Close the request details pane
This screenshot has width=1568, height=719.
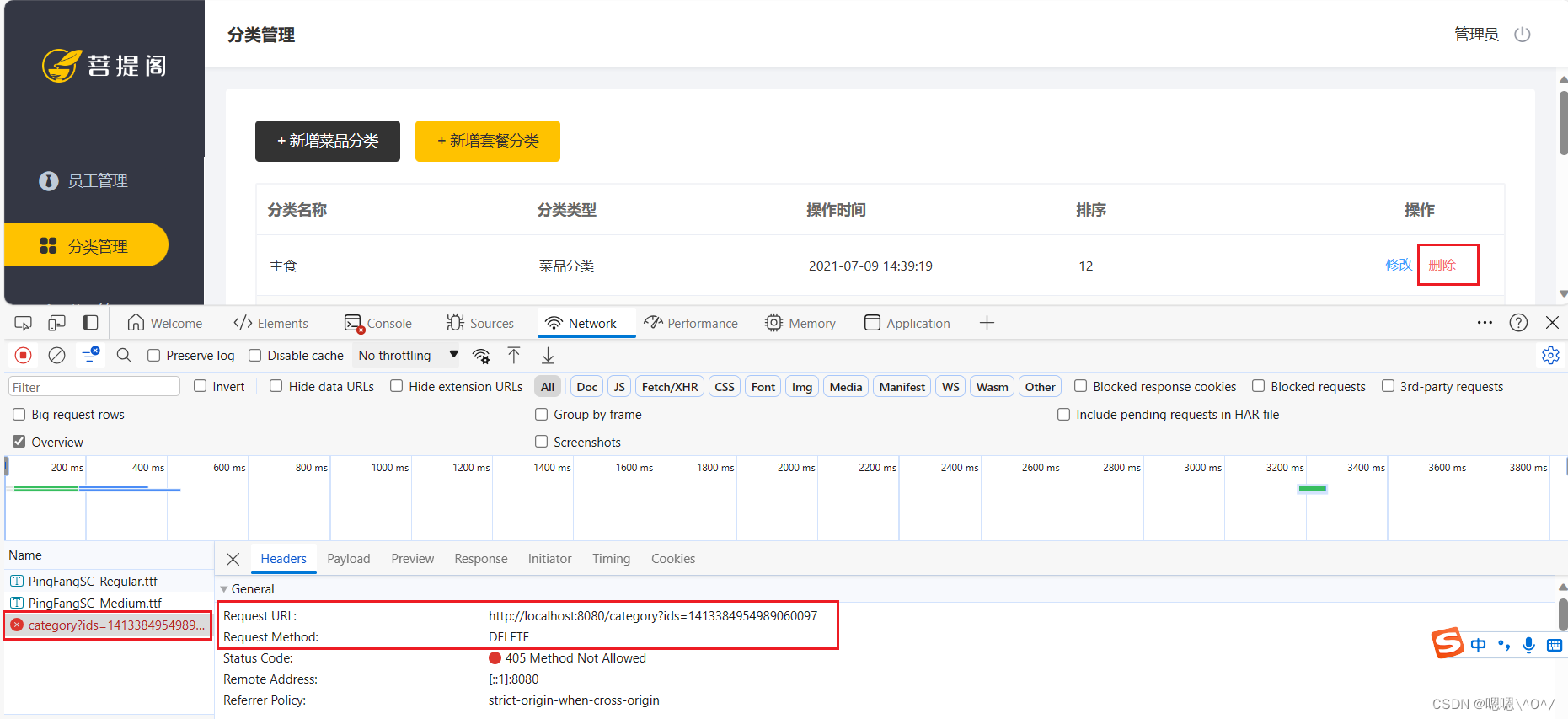[x=233, y=559]
